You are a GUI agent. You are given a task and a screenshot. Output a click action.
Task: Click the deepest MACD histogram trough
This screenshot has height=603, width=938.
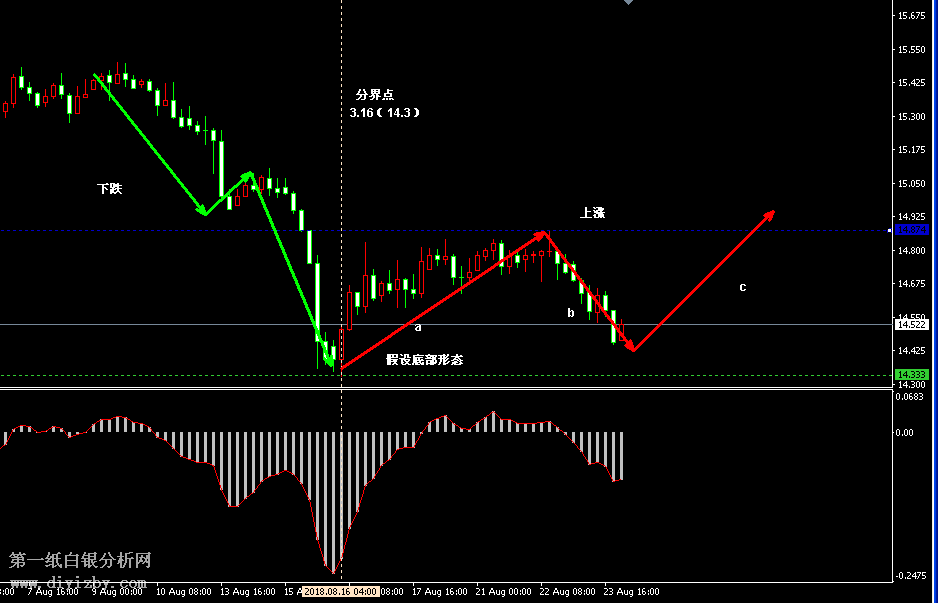coord(333,572)
